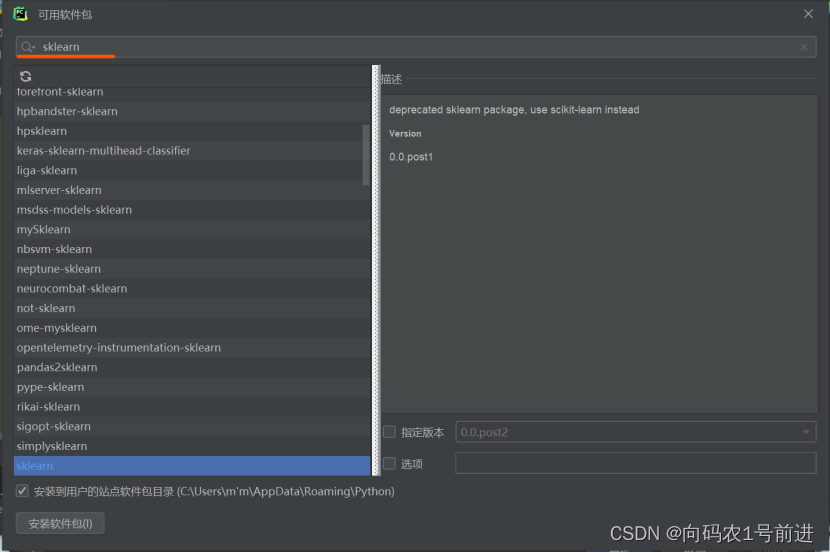
Task: Open the version dropdown showing 0.0.post2
Action: [635, 432]
